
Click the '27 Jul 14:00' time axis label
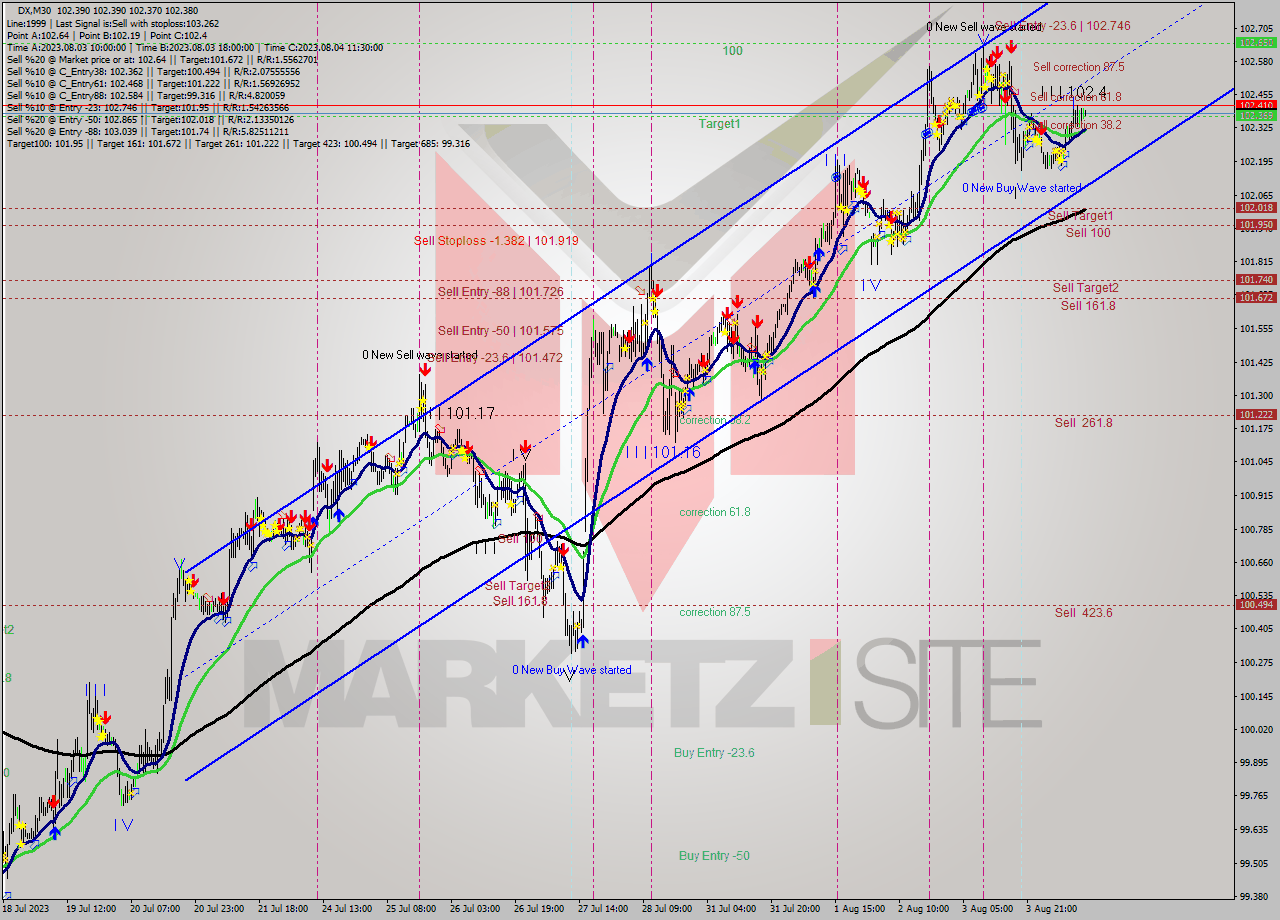[602, 909]
